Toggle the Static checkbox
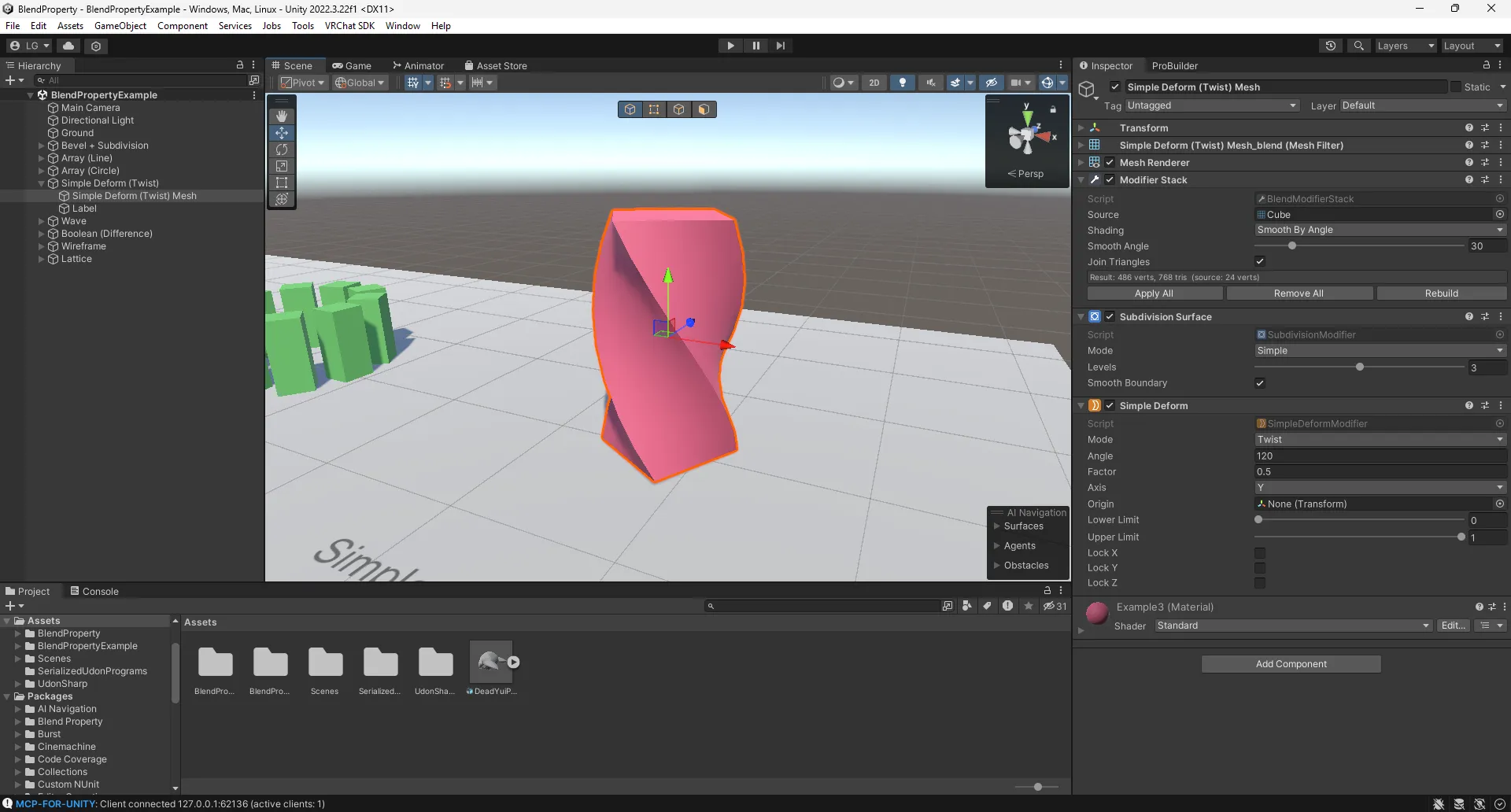 1456,87
